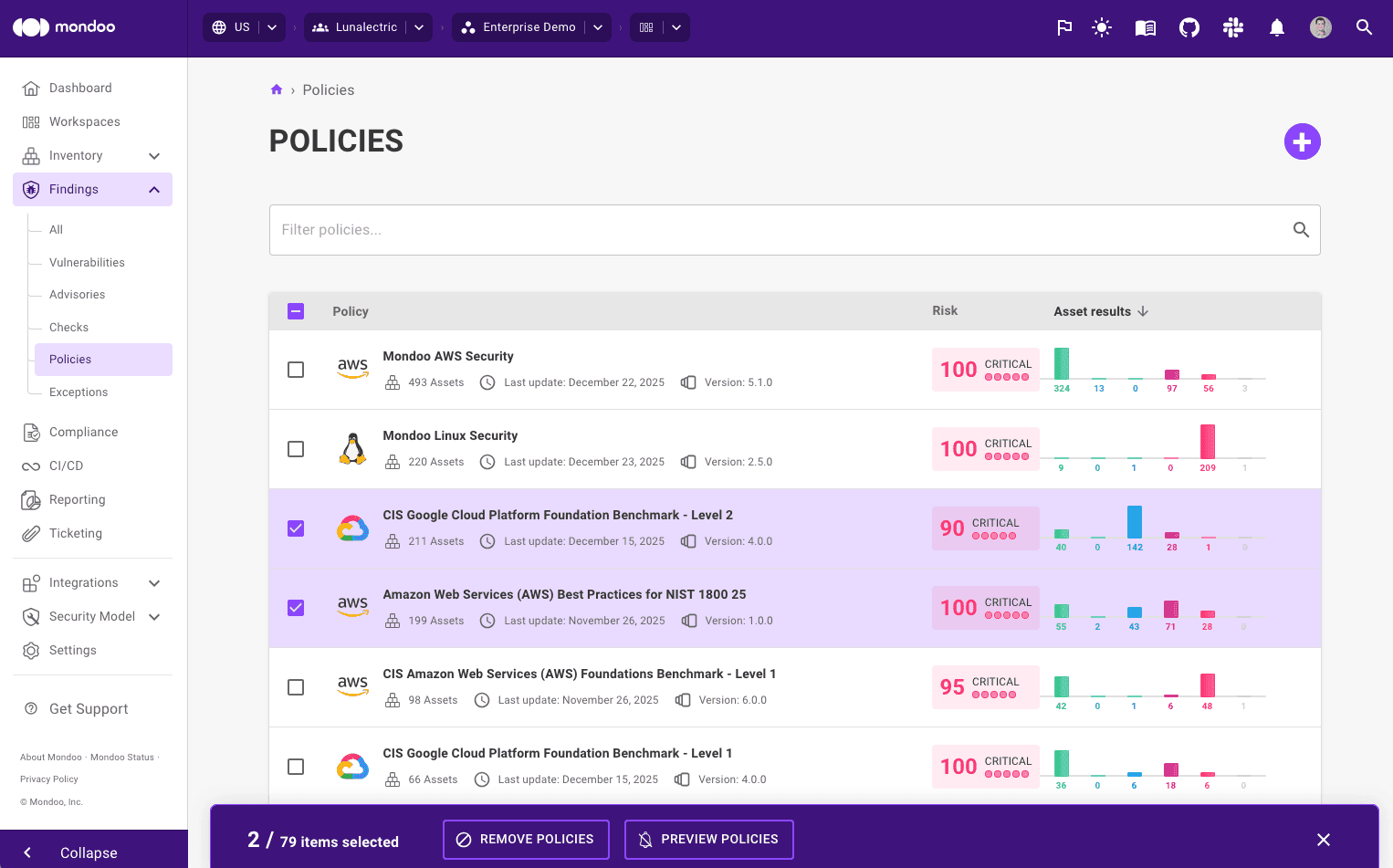The width and height of the screenshot is (1393, 868).
Task: Open Slack integration icon in the top bar
Action: click(1232, 27)
